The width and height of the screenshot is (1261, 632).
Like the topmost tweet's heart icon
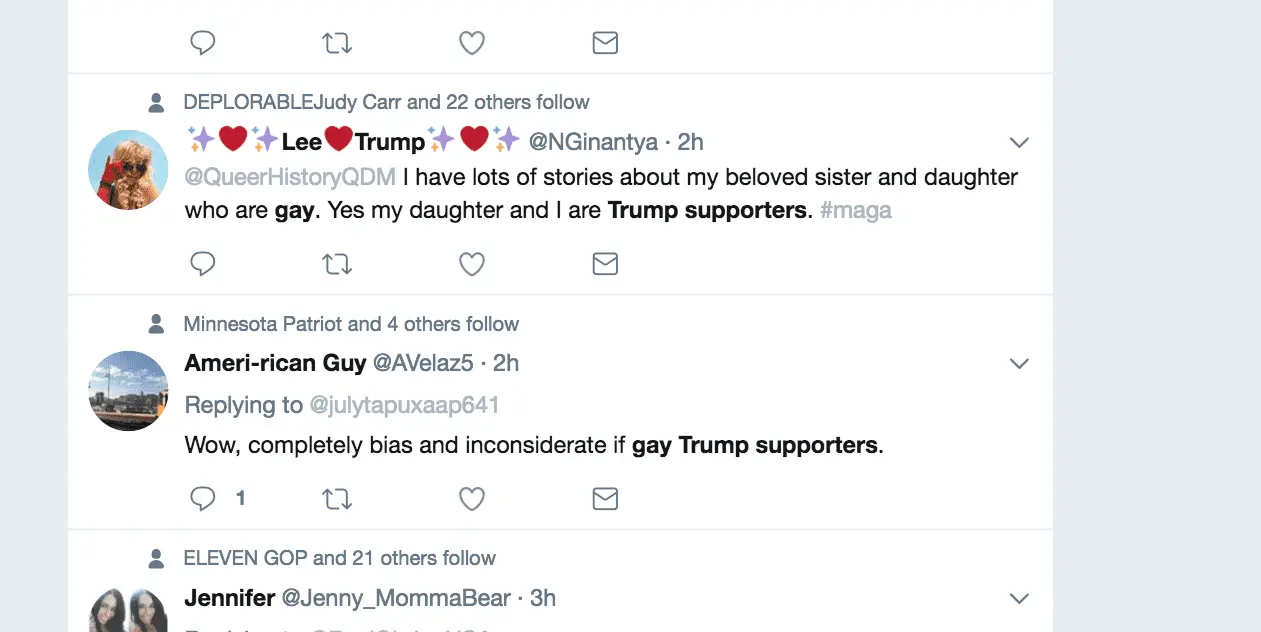pyautogui.click(x=471, y=43)
